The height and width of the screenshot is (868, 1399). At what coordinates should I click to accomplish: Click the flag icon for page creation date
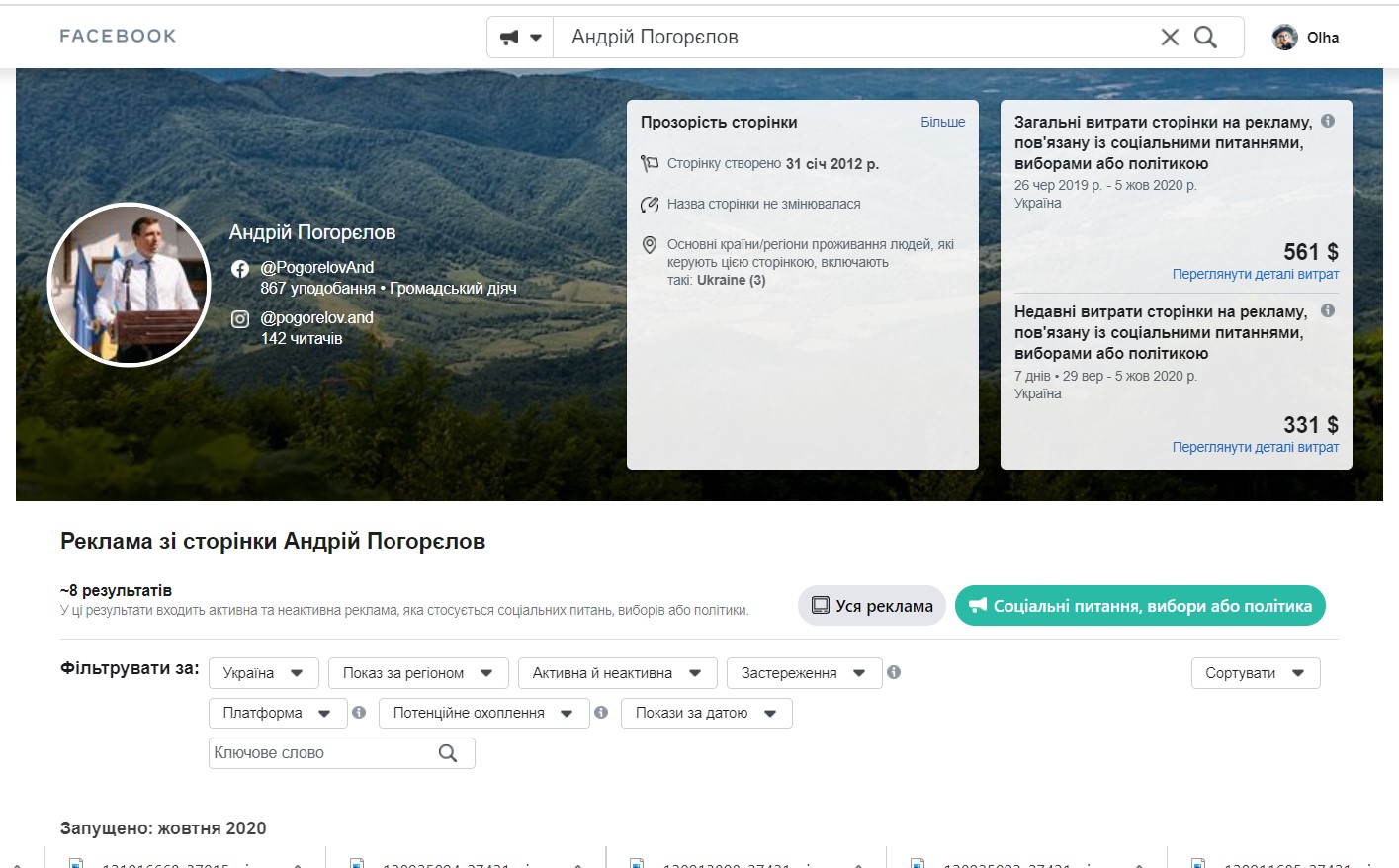click(650, 163)
